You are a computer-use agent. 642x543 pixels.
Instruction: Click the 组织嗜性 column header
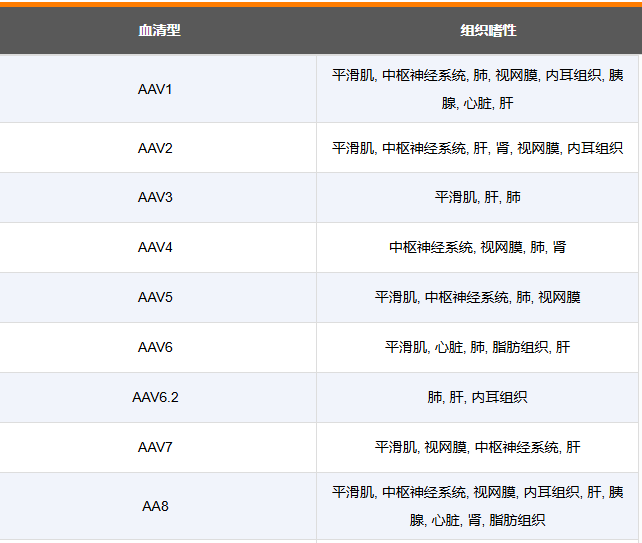pyautogui.click(x=488, y=30)
